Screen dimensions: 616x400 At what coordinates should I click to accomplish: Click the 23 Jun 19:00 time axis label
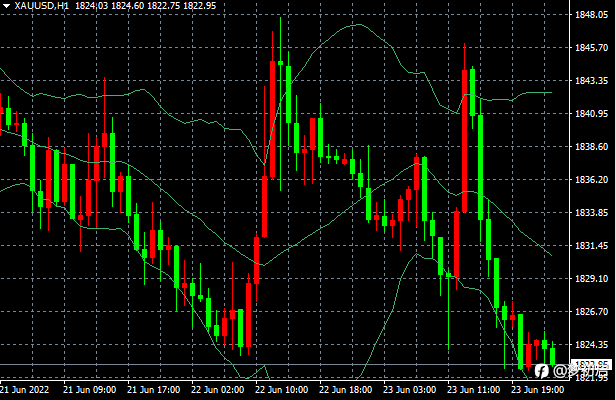click(537, 390)
